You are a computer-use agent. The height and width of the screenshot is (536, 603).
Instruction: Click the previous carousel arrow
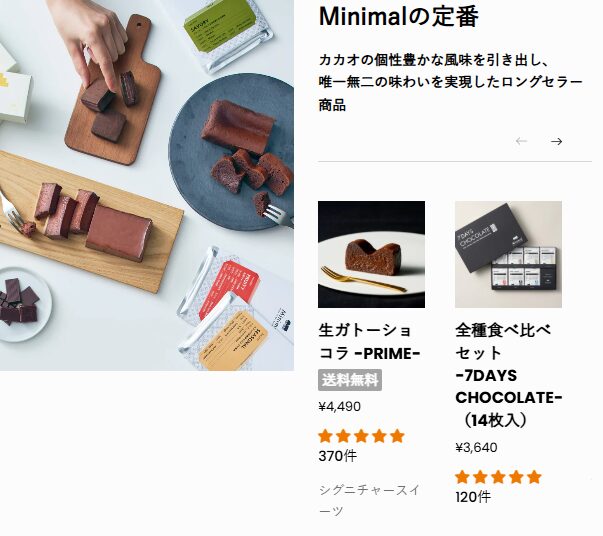coord(521,141)
